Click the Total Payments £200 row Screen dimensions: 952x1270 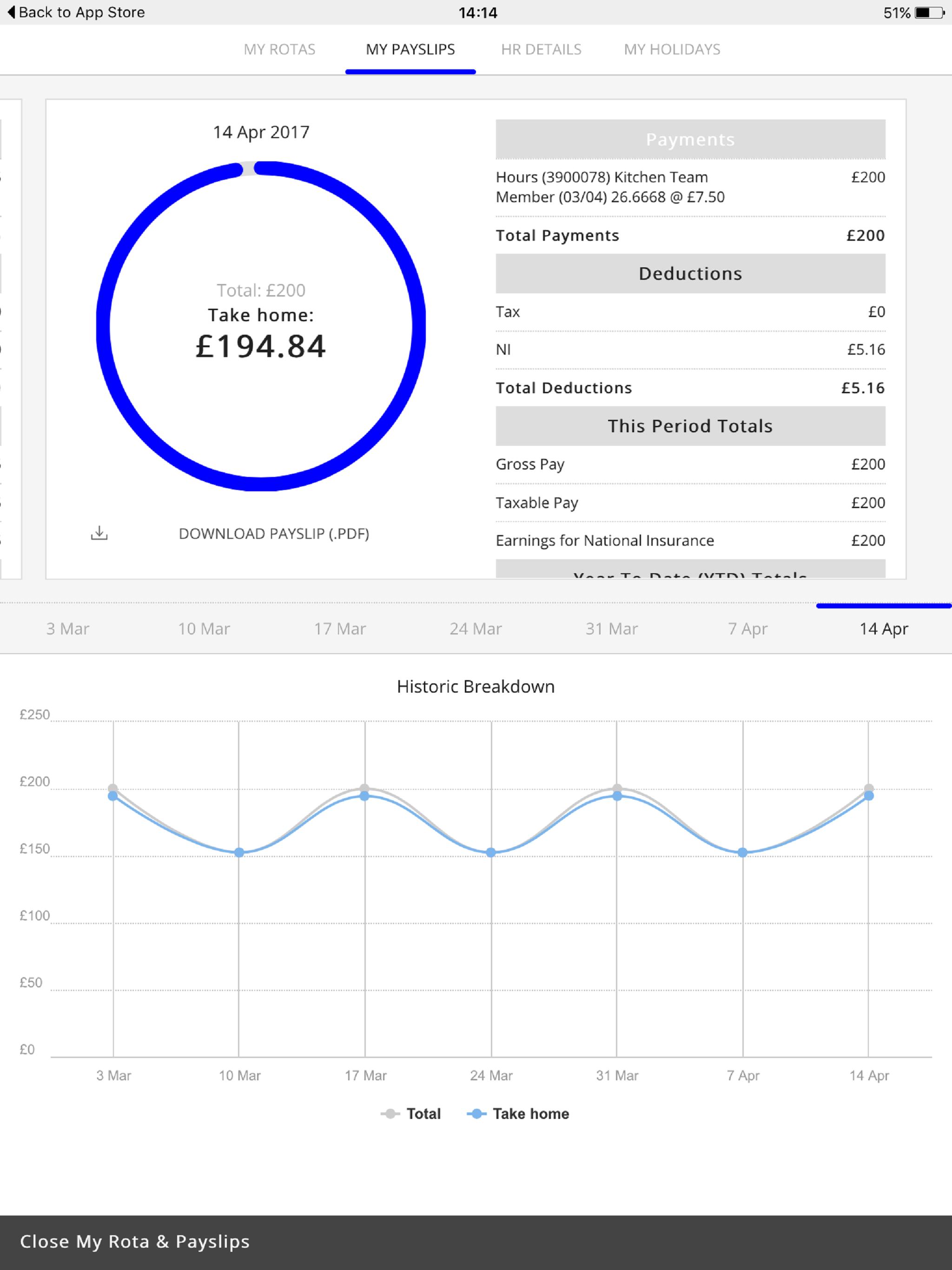pyautogui.click(x=690, y=235)
